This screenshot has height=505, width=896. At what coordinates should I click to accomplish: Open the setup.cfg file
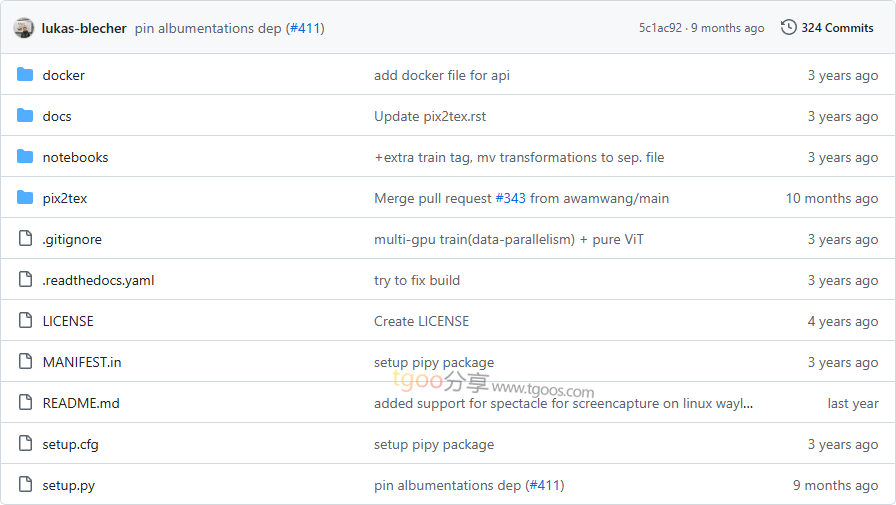pyautogui.click(x=68, y=444)
